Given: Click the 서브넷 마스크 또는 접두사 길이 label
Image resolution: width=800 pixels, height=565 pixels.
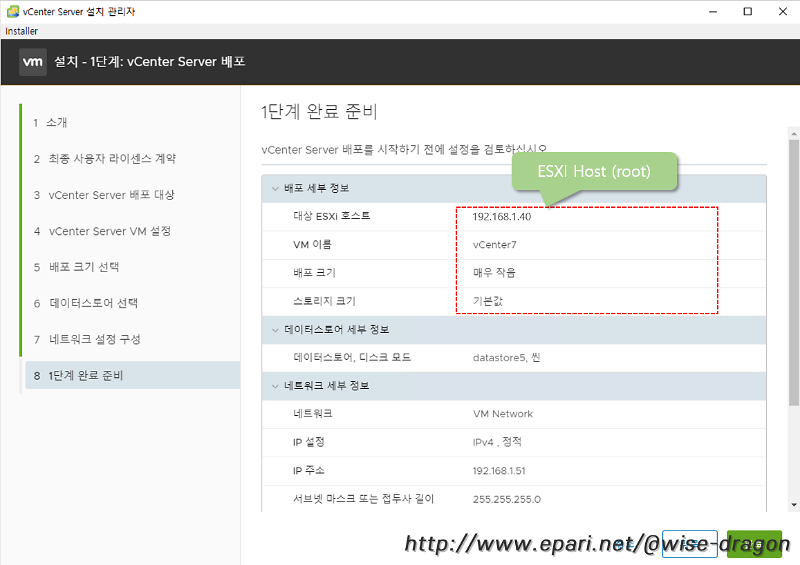Looking at the screenshot, I should tap(363, 499).
